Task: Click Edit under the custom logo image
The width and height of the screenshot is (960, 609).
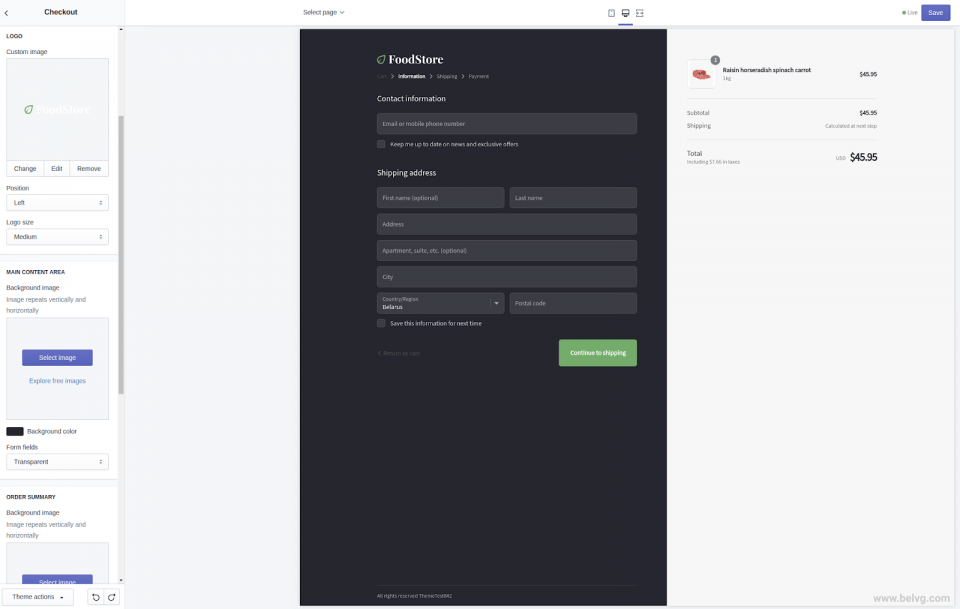Action: pos(57,168)
